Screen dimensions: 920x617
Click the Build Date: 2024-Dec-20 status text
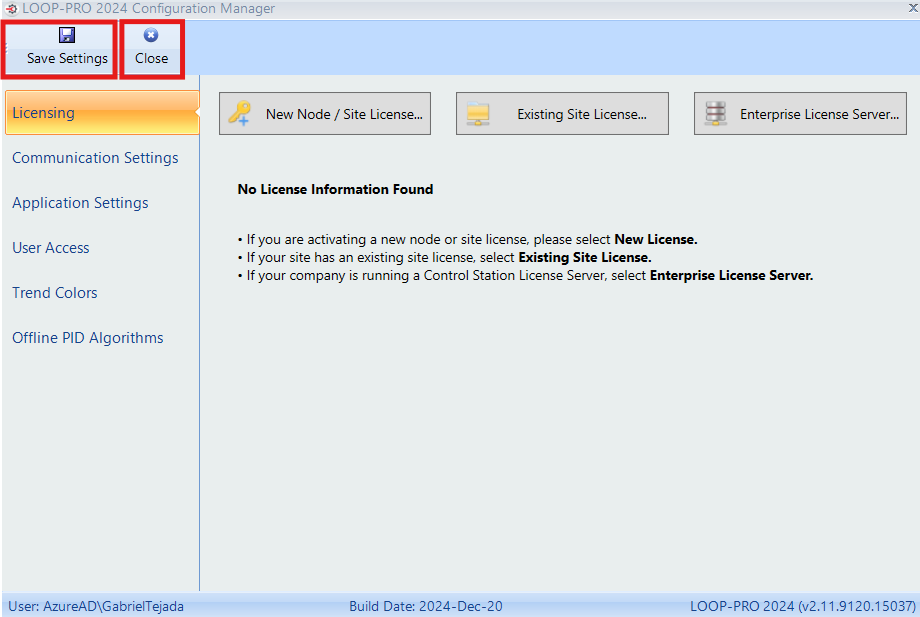click(426, 606)
